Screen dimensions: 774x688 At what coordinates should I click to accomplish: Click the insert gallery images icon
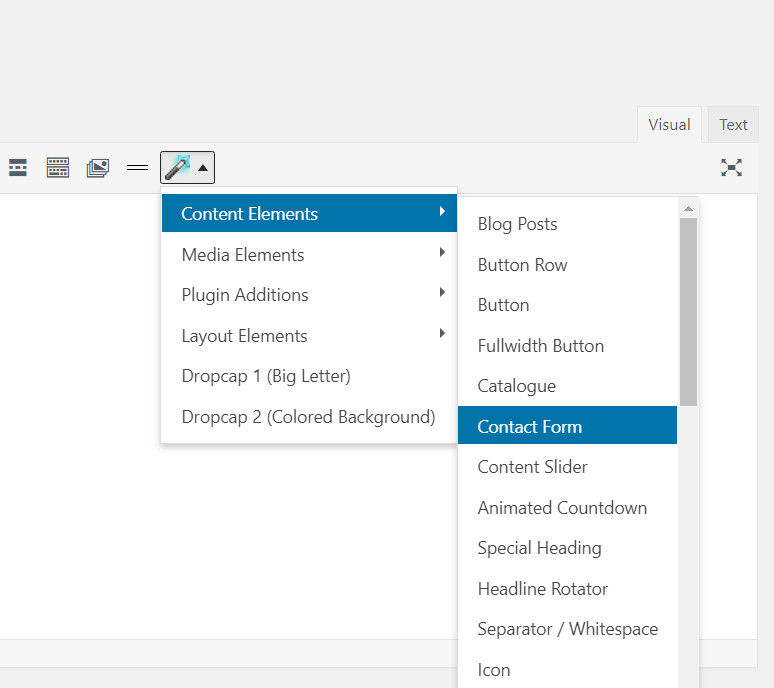click(98, 168)
